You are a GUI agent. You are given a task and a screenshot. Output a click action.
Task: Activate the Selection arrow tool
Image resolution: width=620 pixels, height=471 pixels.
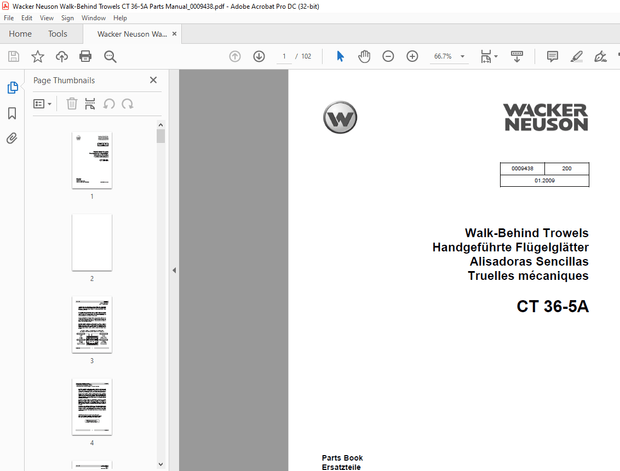pos(340,57)
